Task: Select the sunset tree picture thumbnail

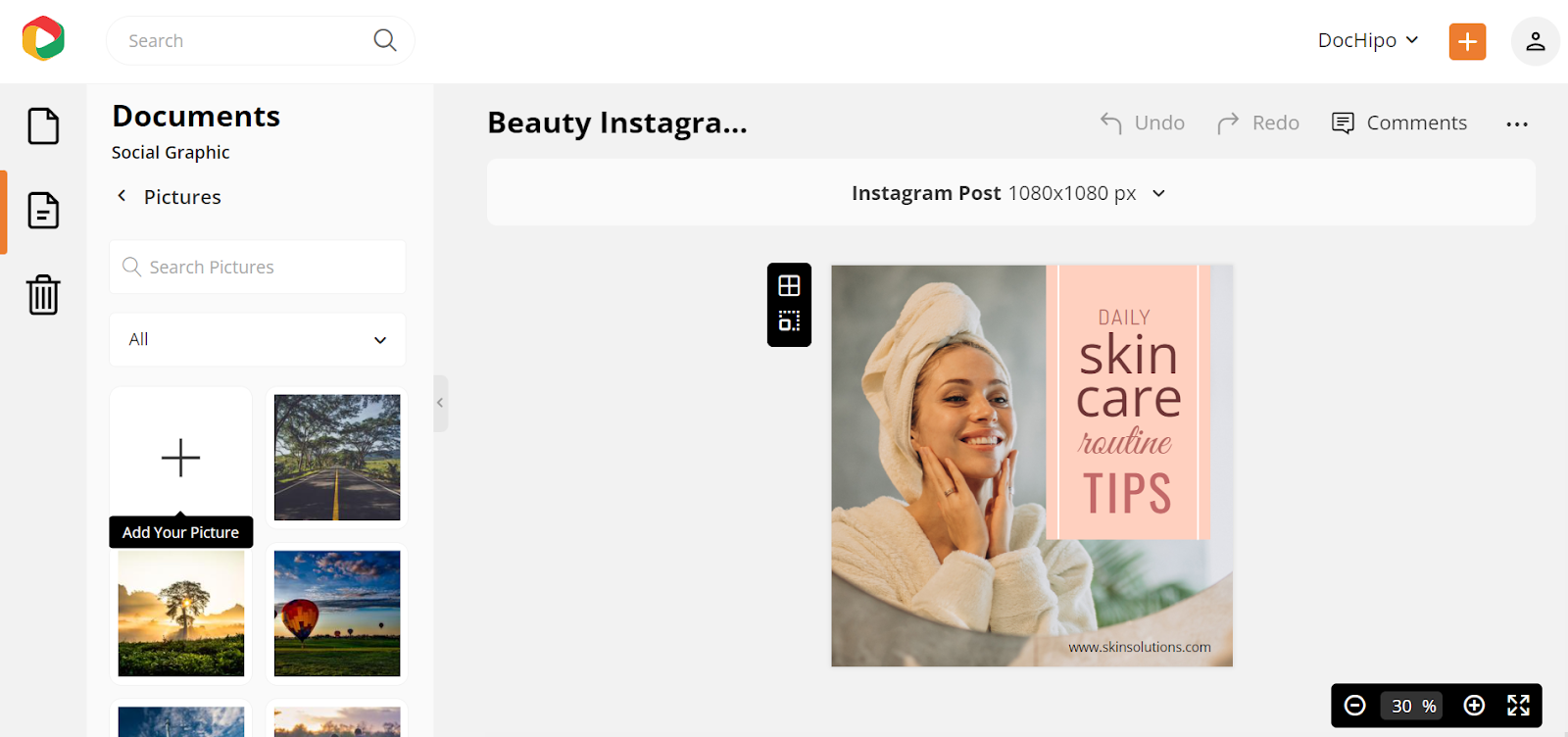Action: pos(181,614)
